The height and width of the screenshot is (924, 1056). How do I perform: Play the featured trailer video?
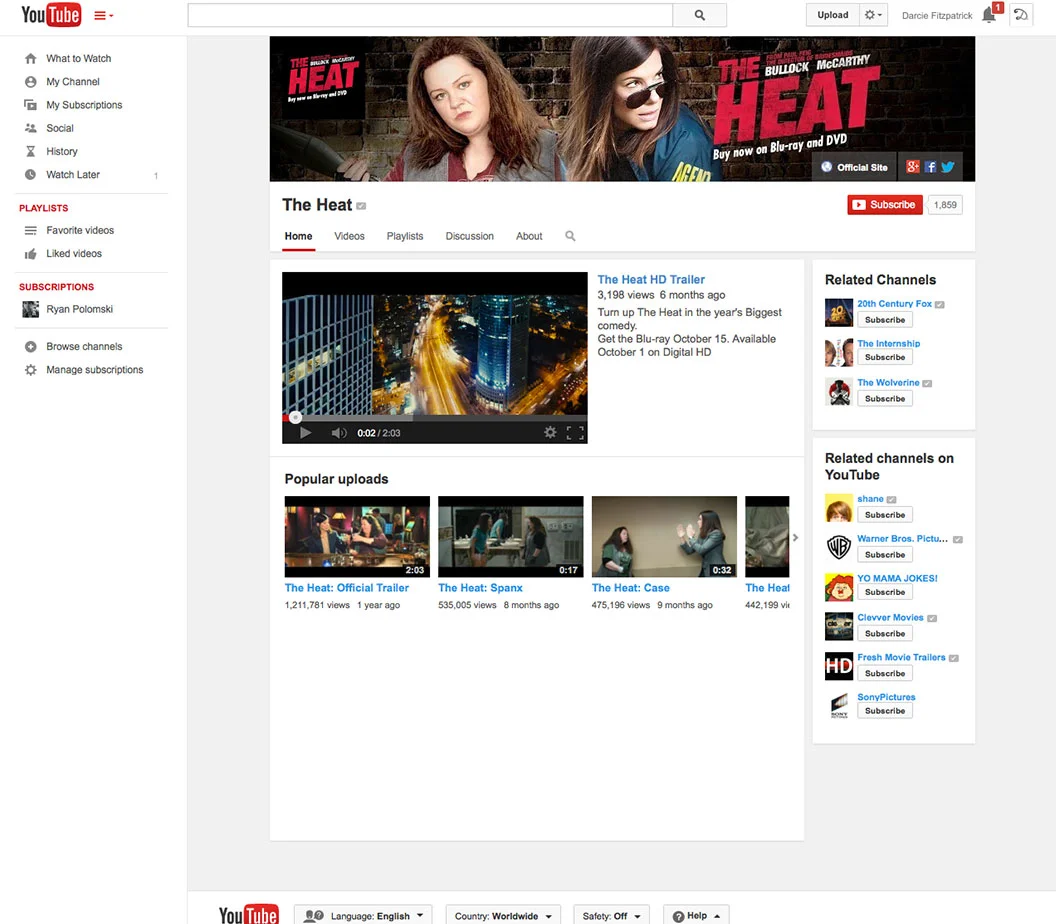[305, 433]
